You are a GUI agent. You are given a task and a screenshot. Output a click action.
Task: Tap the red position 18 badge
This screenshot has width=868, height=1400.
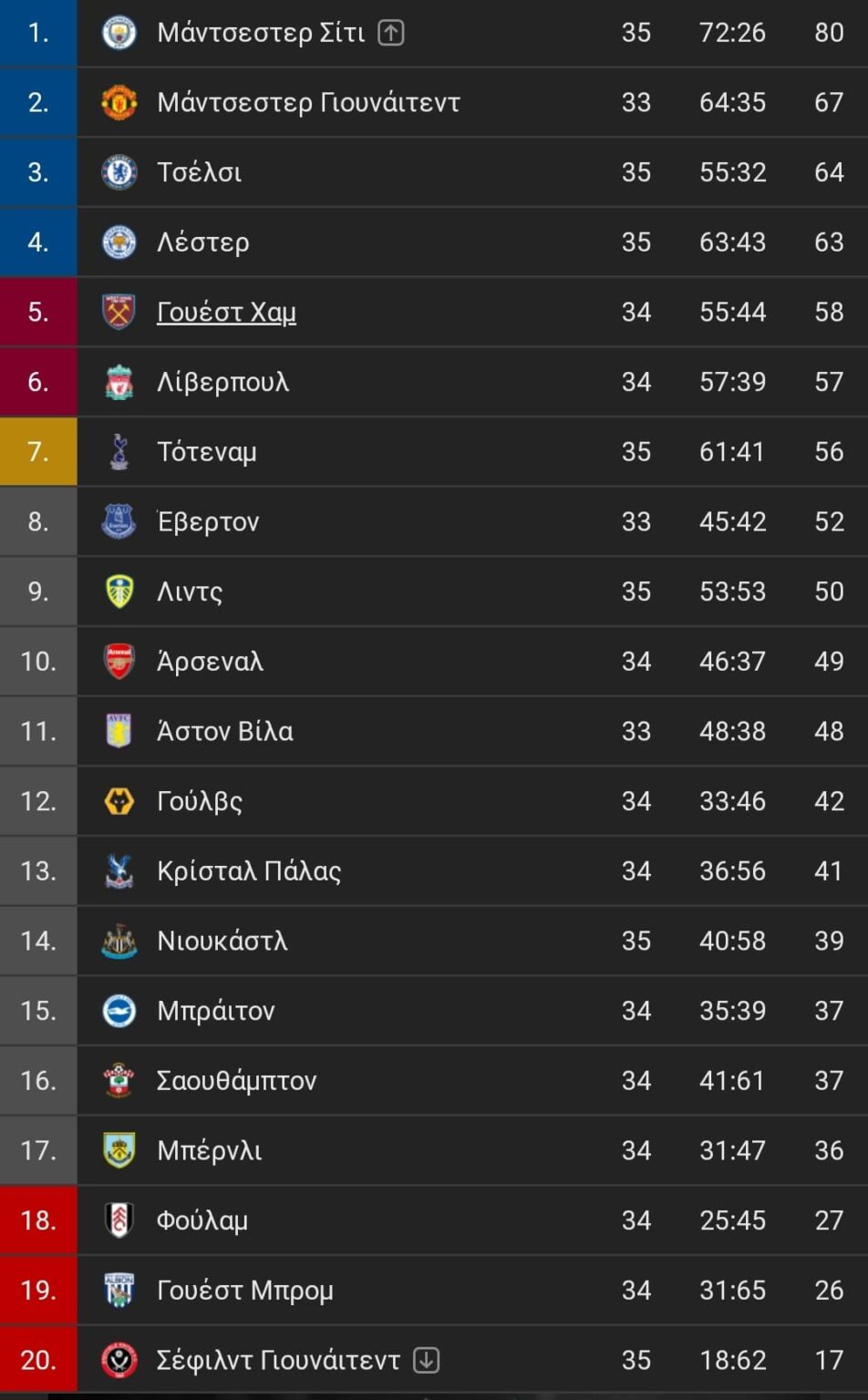[38, 1220]
